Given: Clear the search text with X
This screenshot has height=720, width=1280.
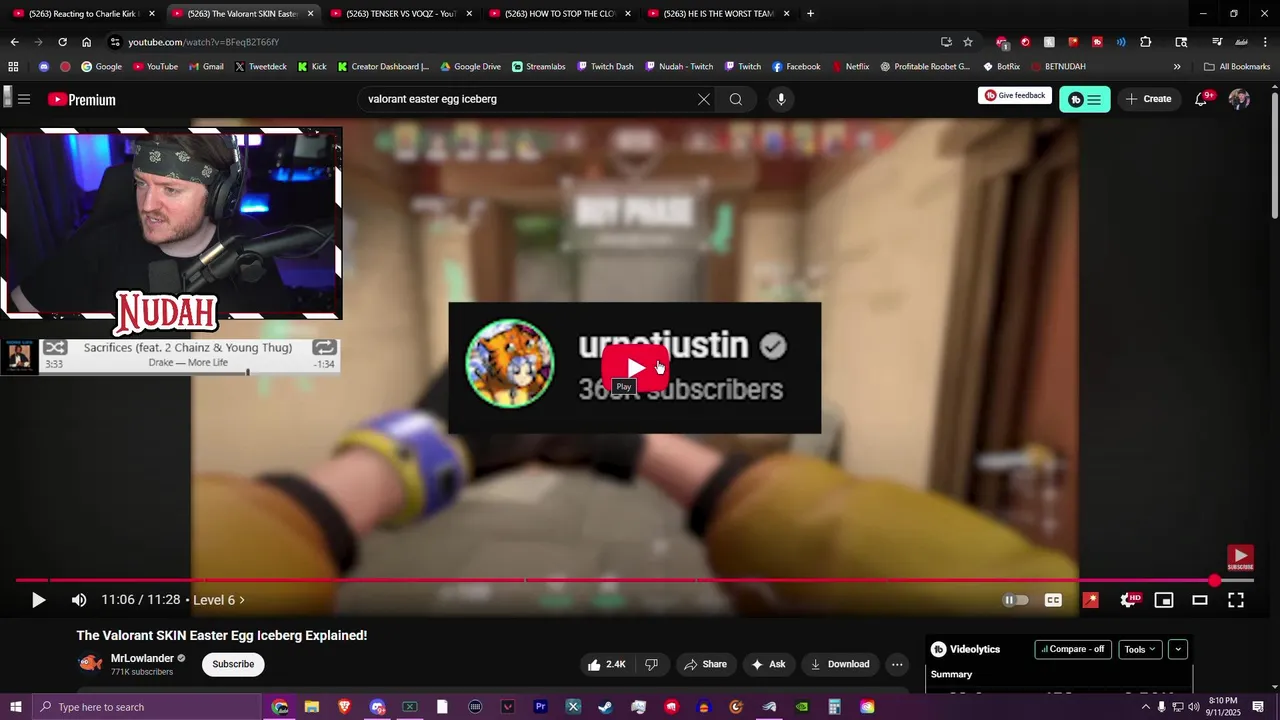Looking at the screenshot, I should tap(704, 99).
